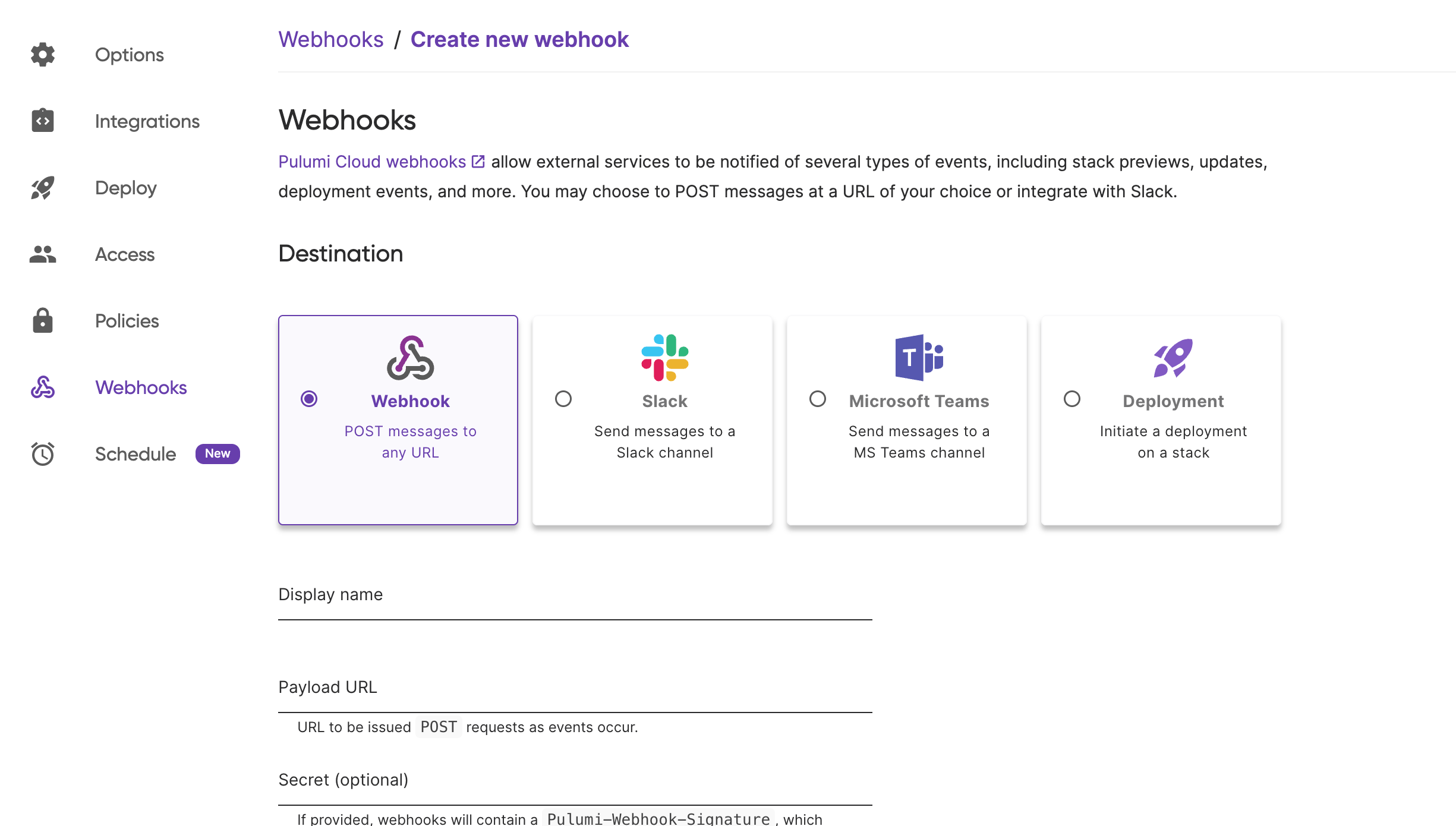The width and height of the screenshot is (1456, 826).
Task: Click the Slack logo in destination card
Action: tap(665, 358)
